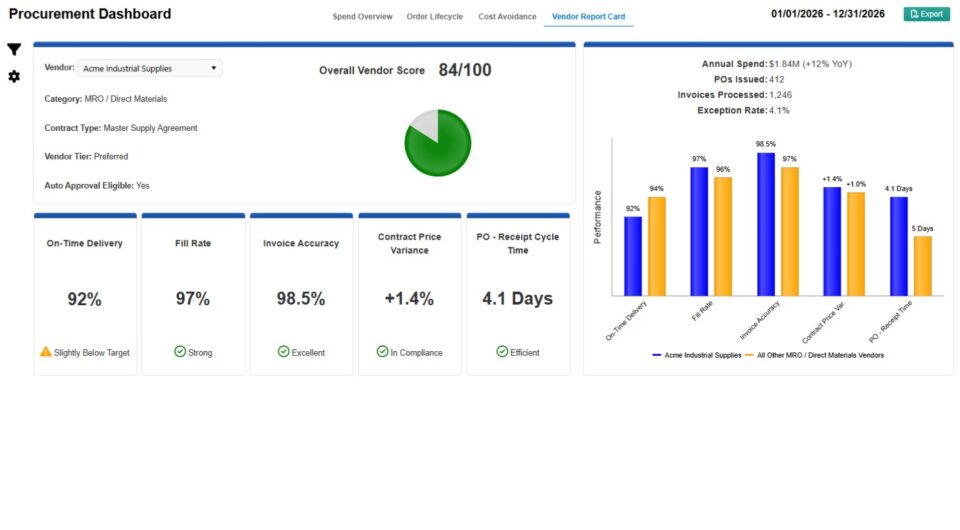Viewport: 960px width, 530px height.
Task: Open the Order Lifecycle tab
Action: click(434, 17)
